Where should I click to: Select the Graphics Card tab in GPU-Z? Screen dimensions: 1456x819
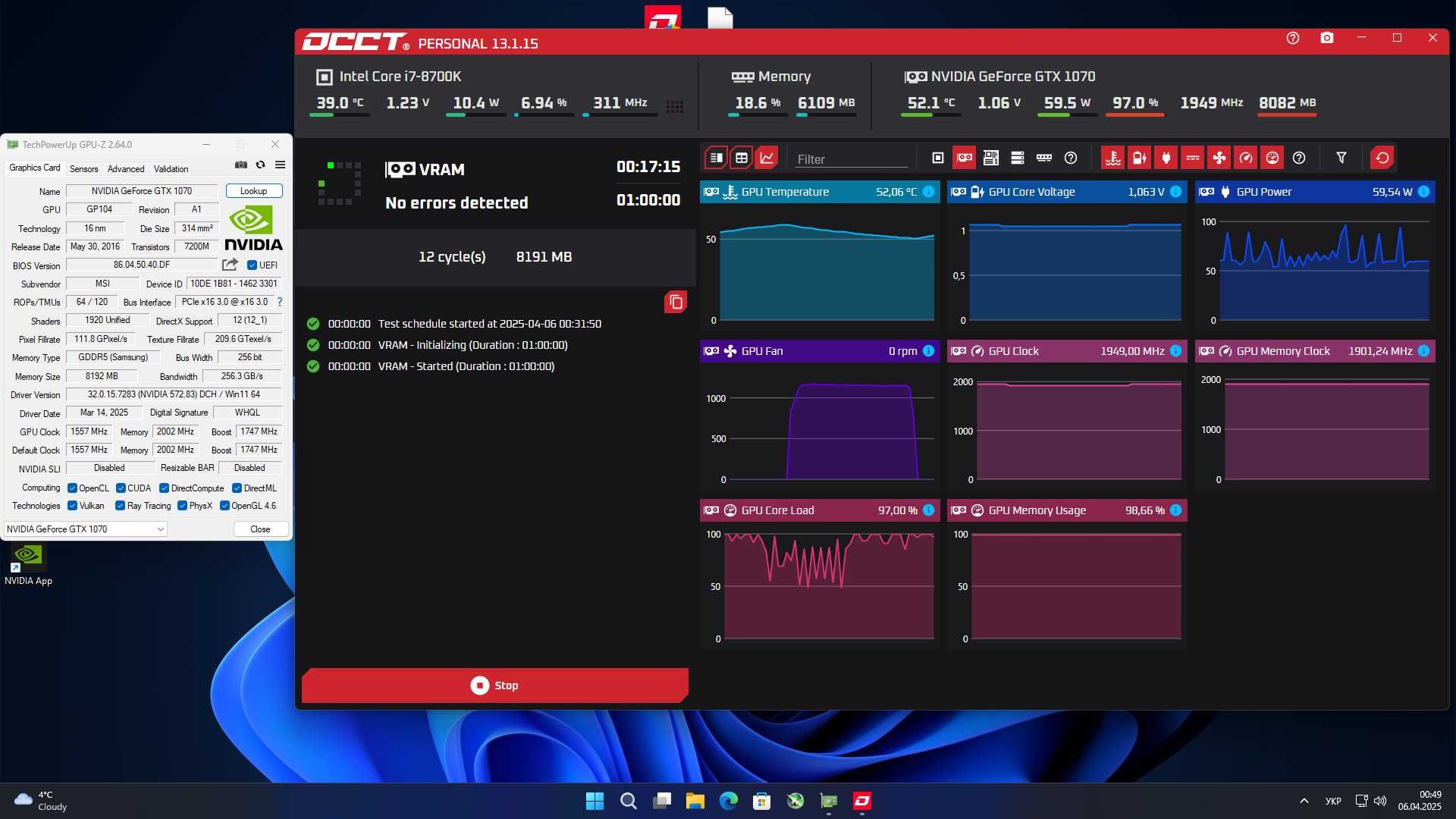click(34, 168)
